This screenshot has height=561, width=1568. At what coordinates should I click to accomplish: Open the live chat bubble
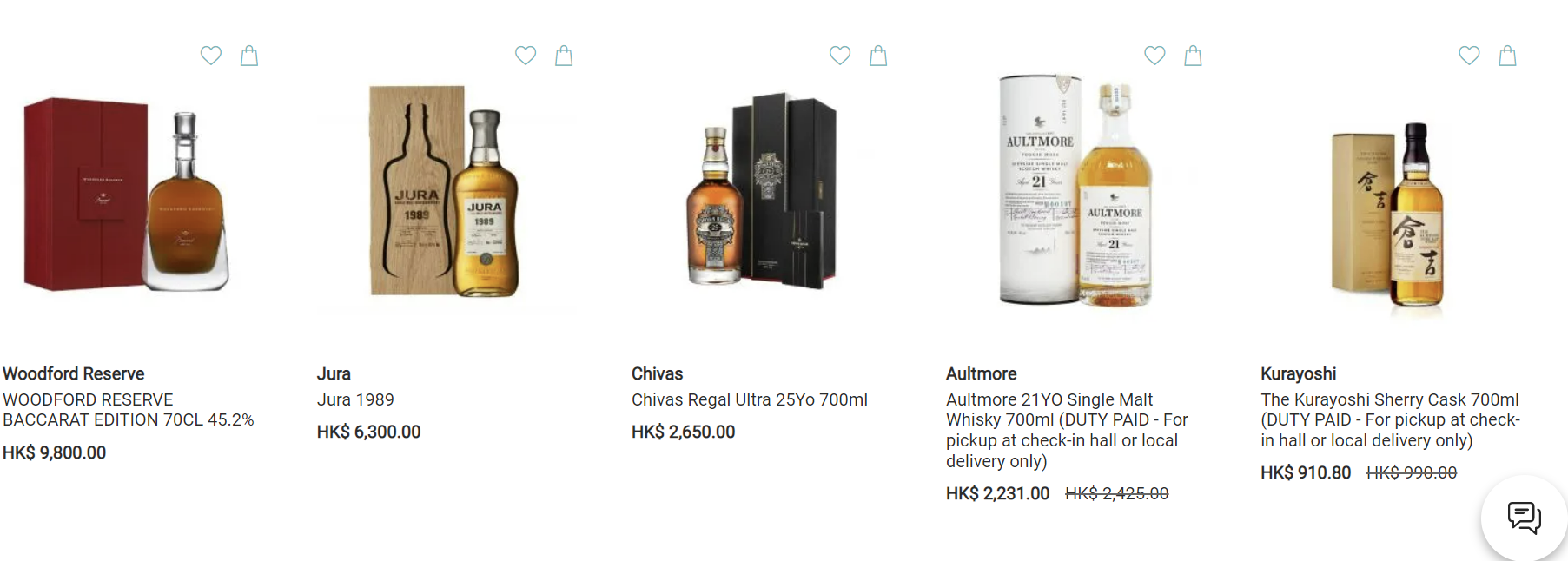(1525, 518)
